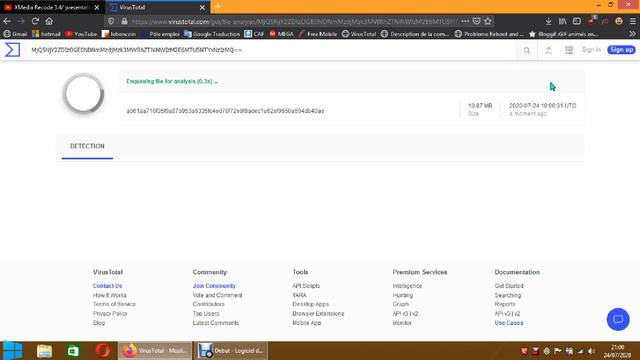Go back with the browser back arrow

tap(7, 21)
